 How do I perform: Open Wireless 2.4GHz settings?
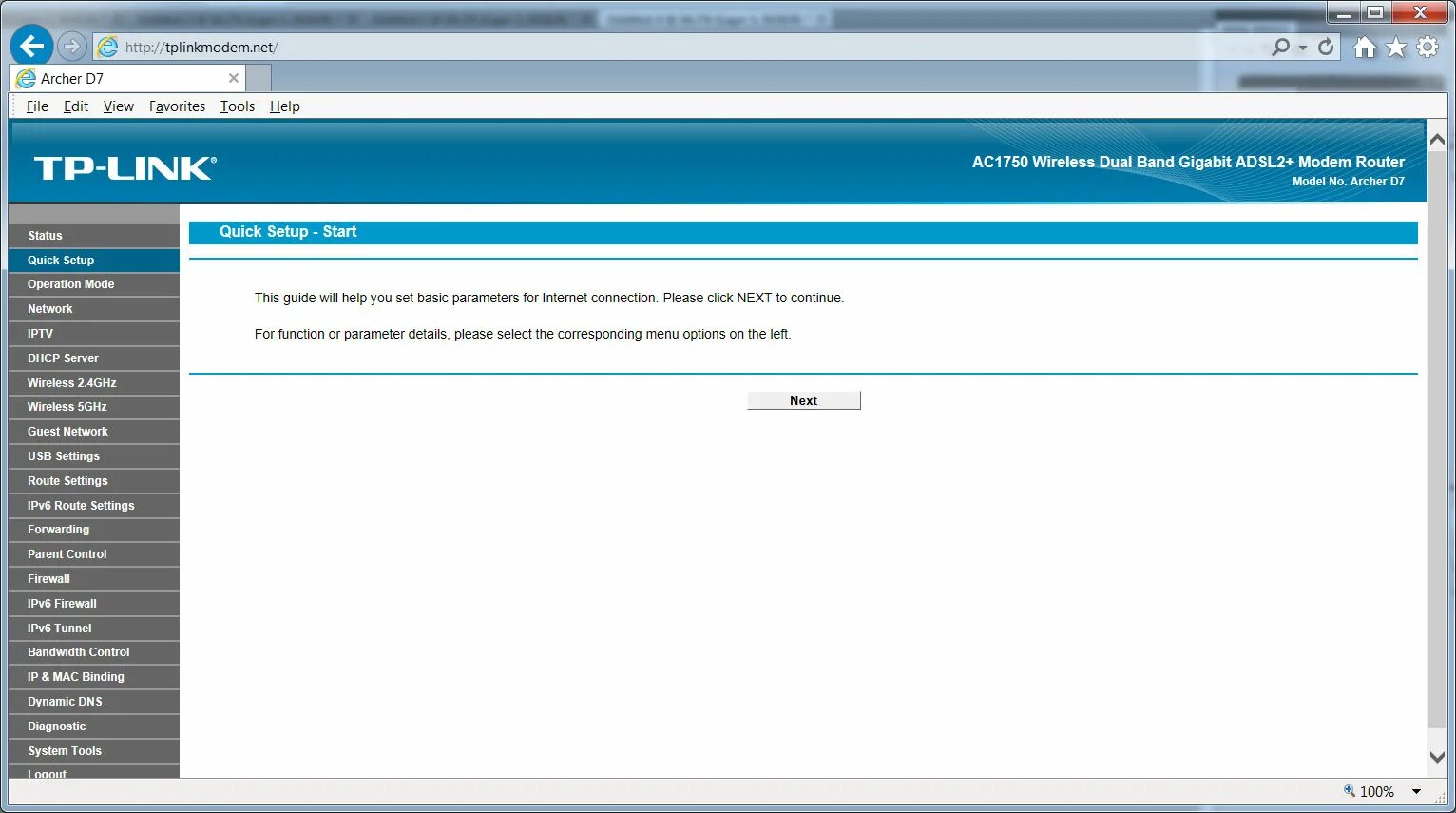tap(94, 382)
